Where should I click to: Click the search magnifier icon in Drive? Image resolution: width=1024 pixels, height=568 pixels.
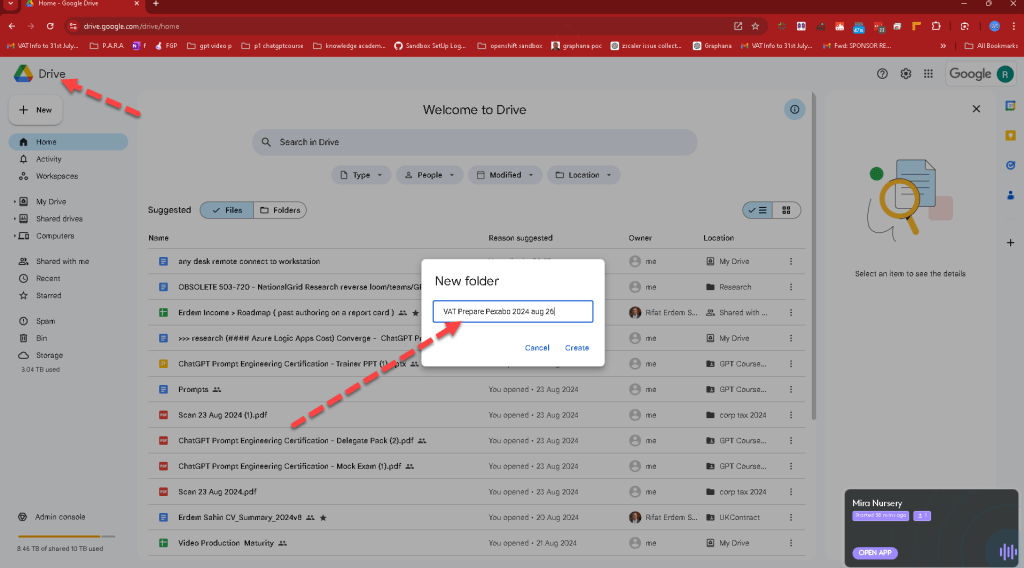pyautogui.click(x=266, y=142)
